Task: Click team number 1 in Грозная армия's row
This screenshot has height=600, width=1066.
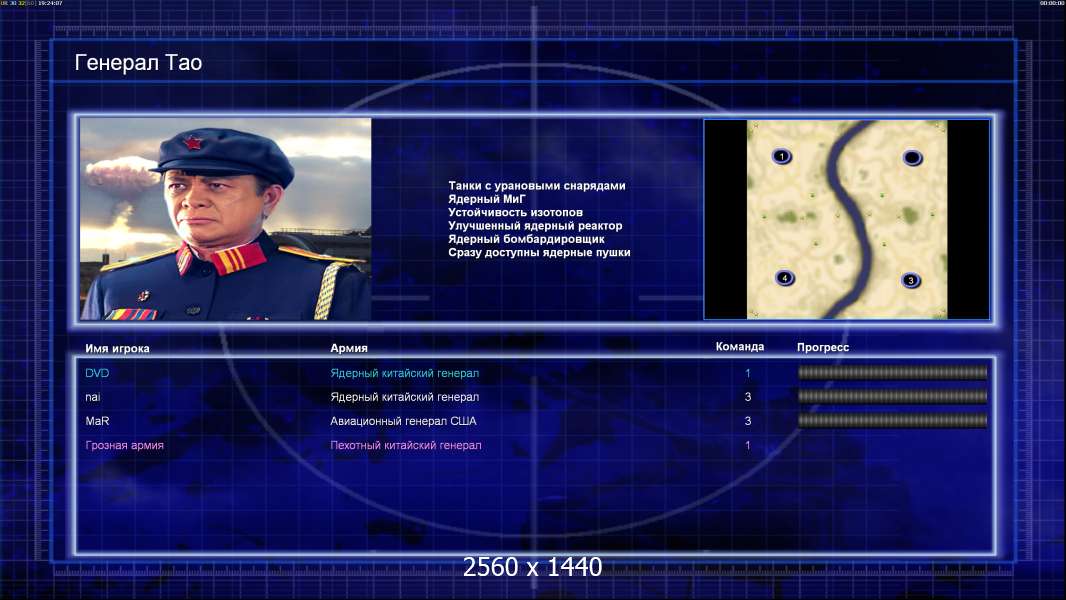Action: click(x=748, y=446)
